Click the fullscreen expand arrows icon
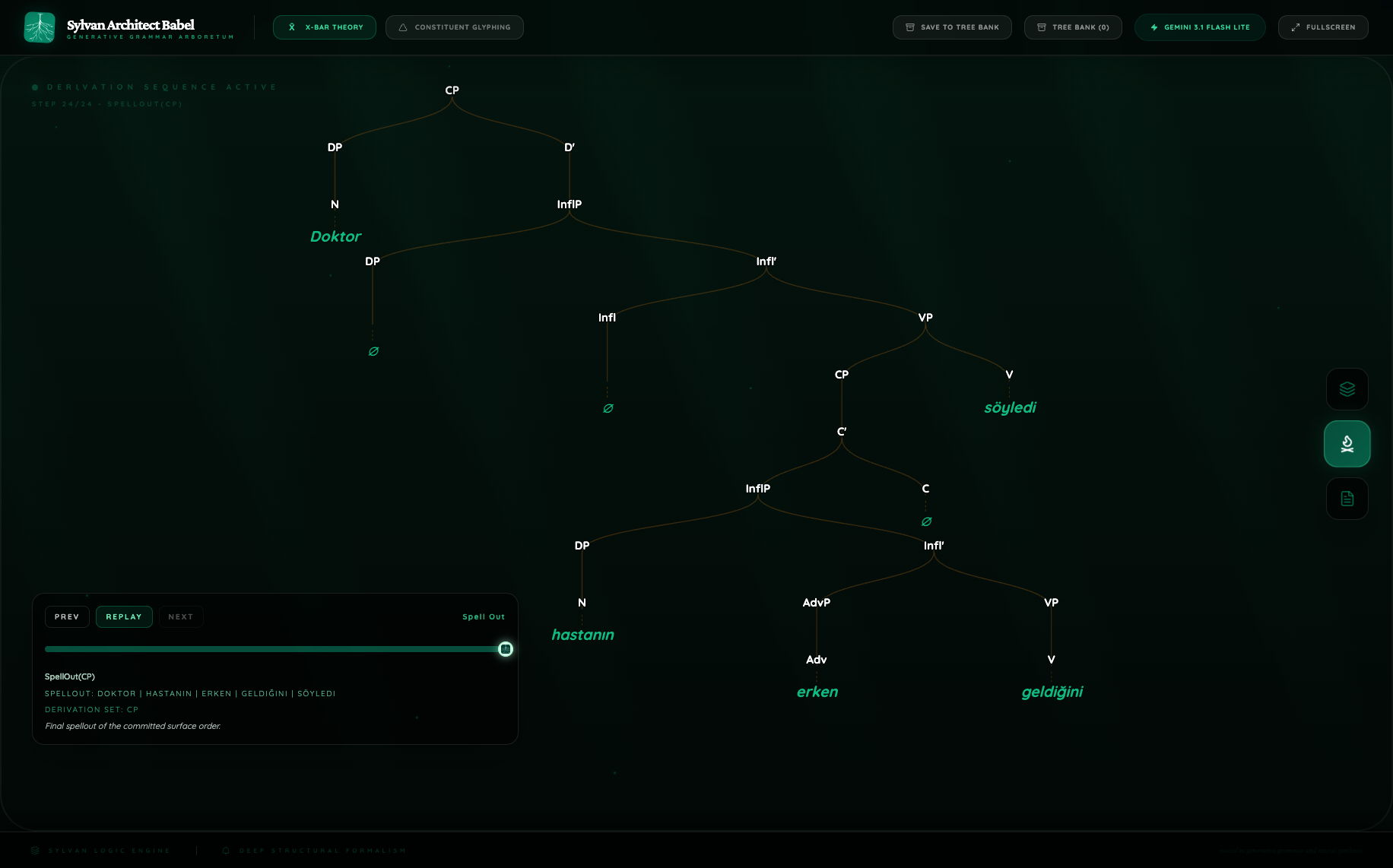This screenshot has height=868, width=1393. point(1295,27)
